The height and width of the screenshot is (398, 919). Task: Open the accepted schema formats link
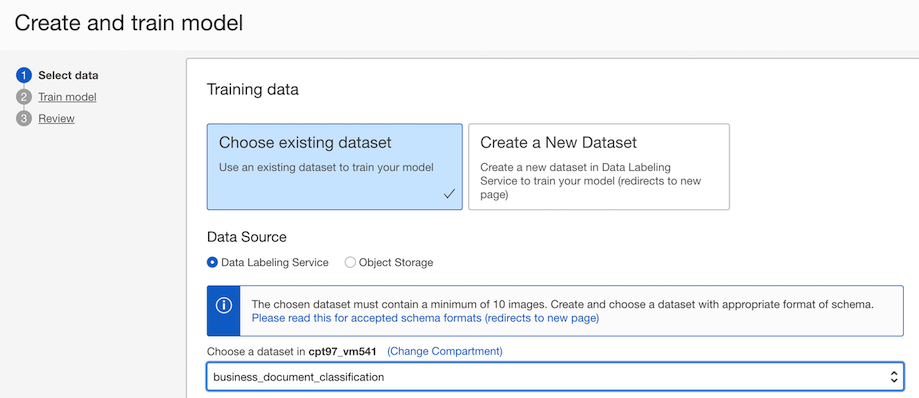coord(425,318)
